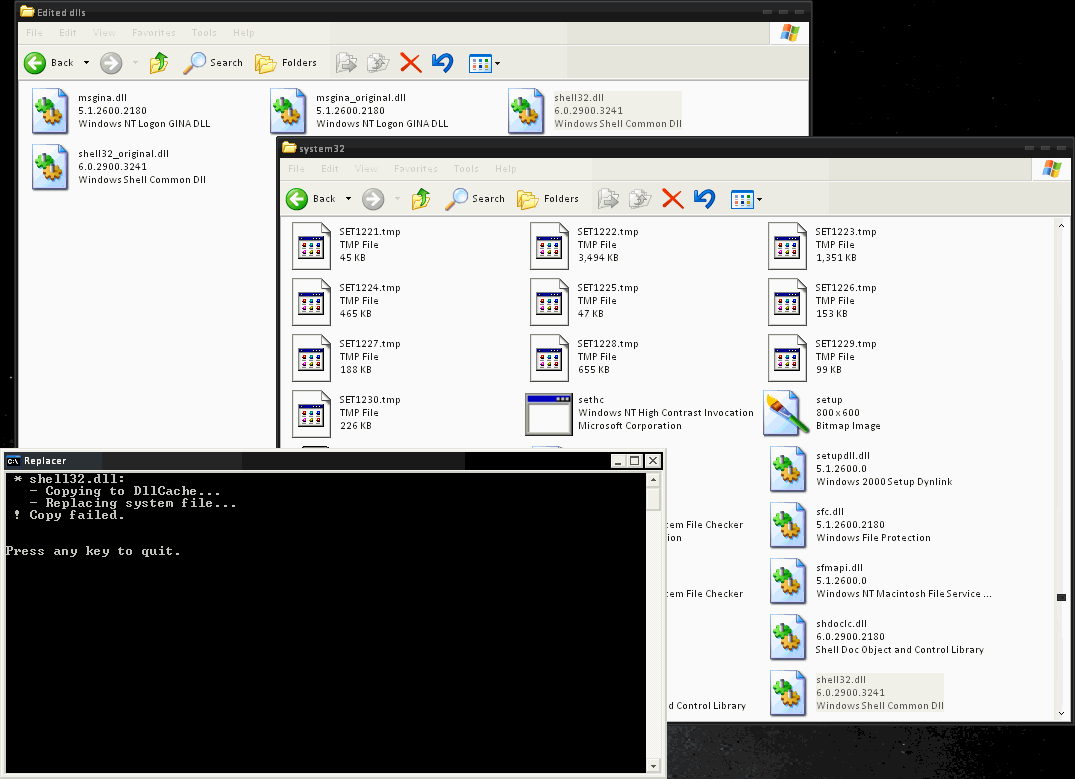Go Back in the system32 window
Image resolution: width=1075 pixels, height=779 pixels.
tap(311, 199)
